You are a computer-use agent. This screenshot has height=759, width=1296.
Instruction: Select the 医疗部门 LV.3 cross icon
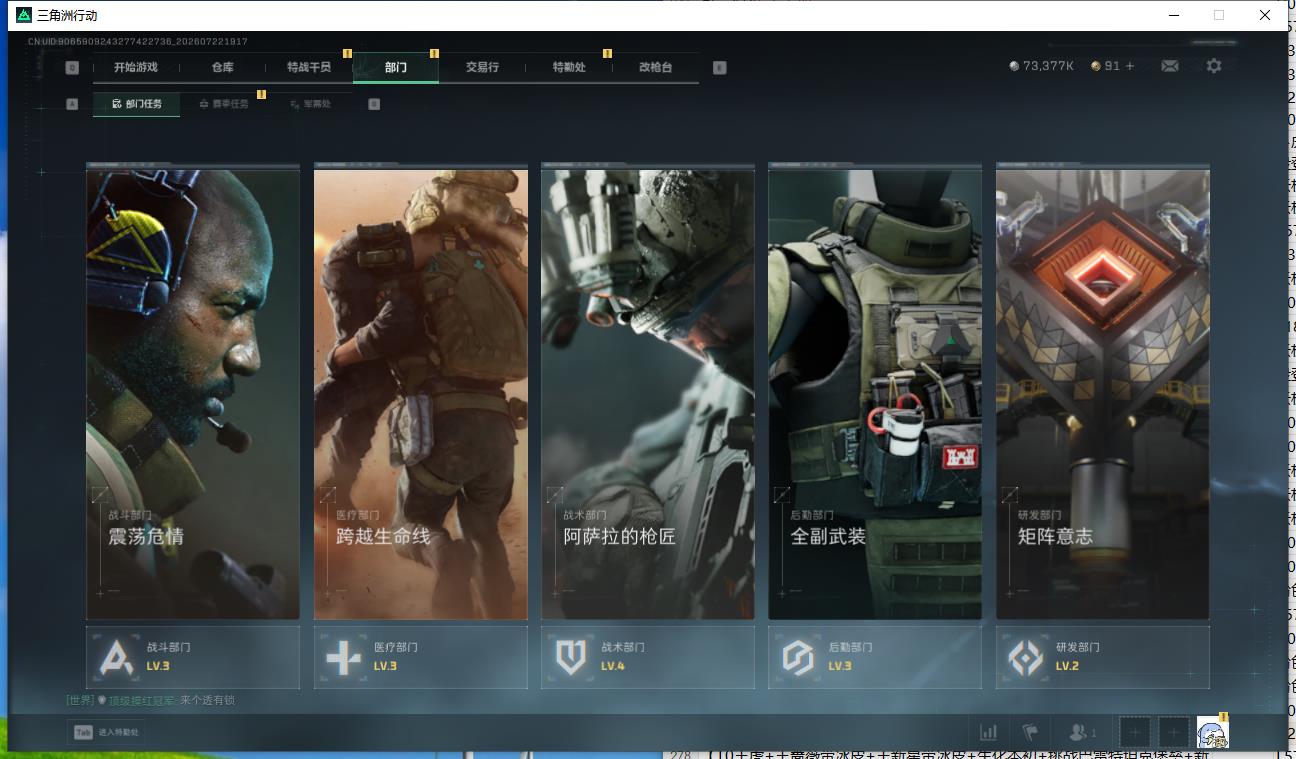tap(344, 657)
